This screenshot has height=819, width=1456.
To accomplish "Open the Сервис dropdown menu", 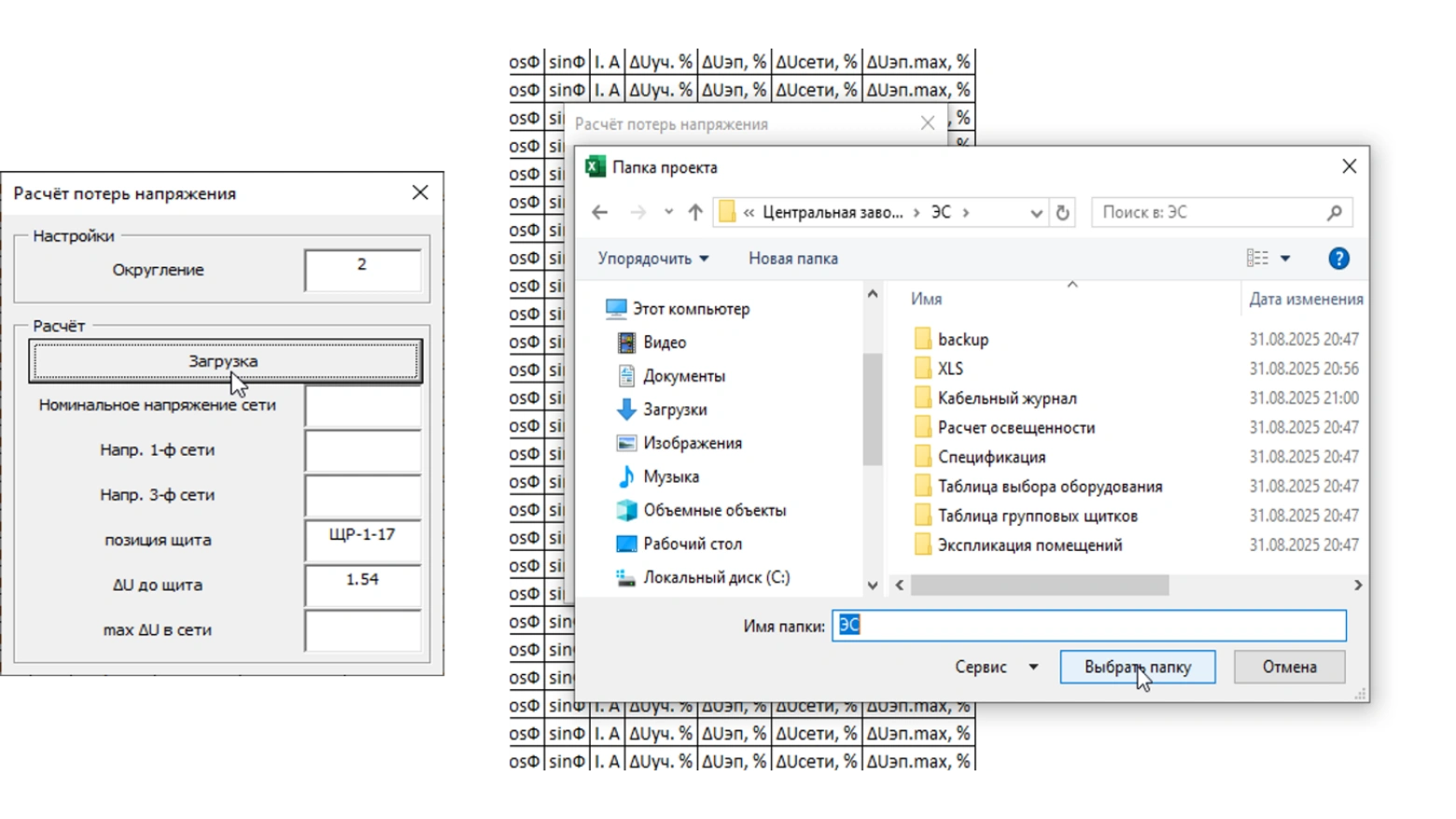I will (996, 667).
